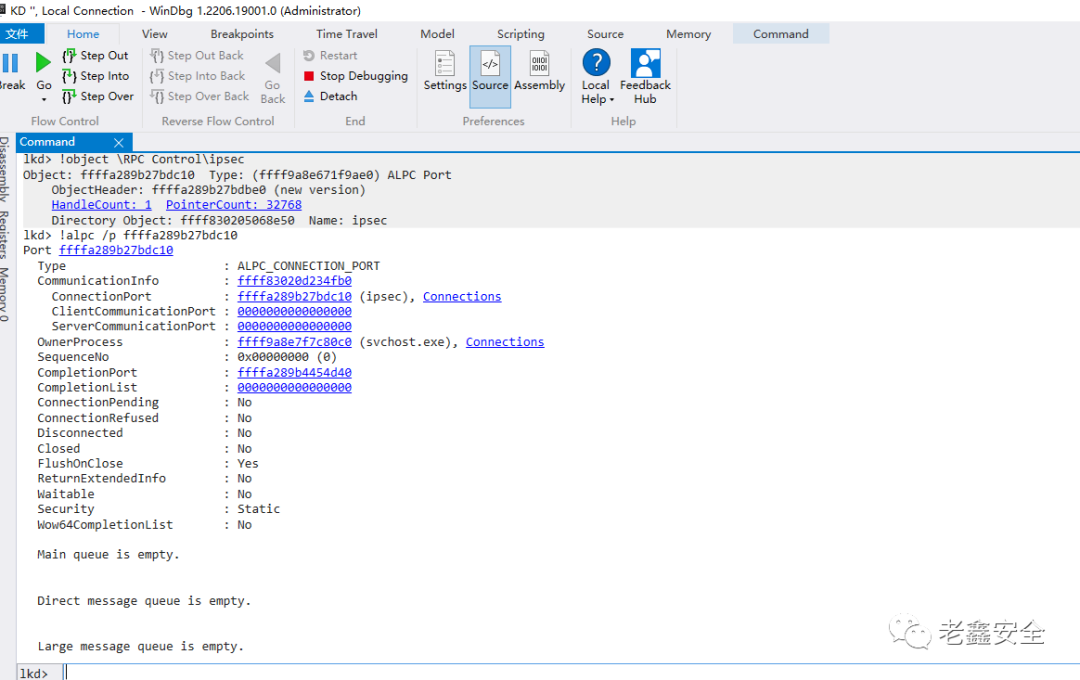Image resolution: width=1080 pixels, height=680 pixels.
Task: Click ServerCommunicationPort zero address link
Action: 294,326
